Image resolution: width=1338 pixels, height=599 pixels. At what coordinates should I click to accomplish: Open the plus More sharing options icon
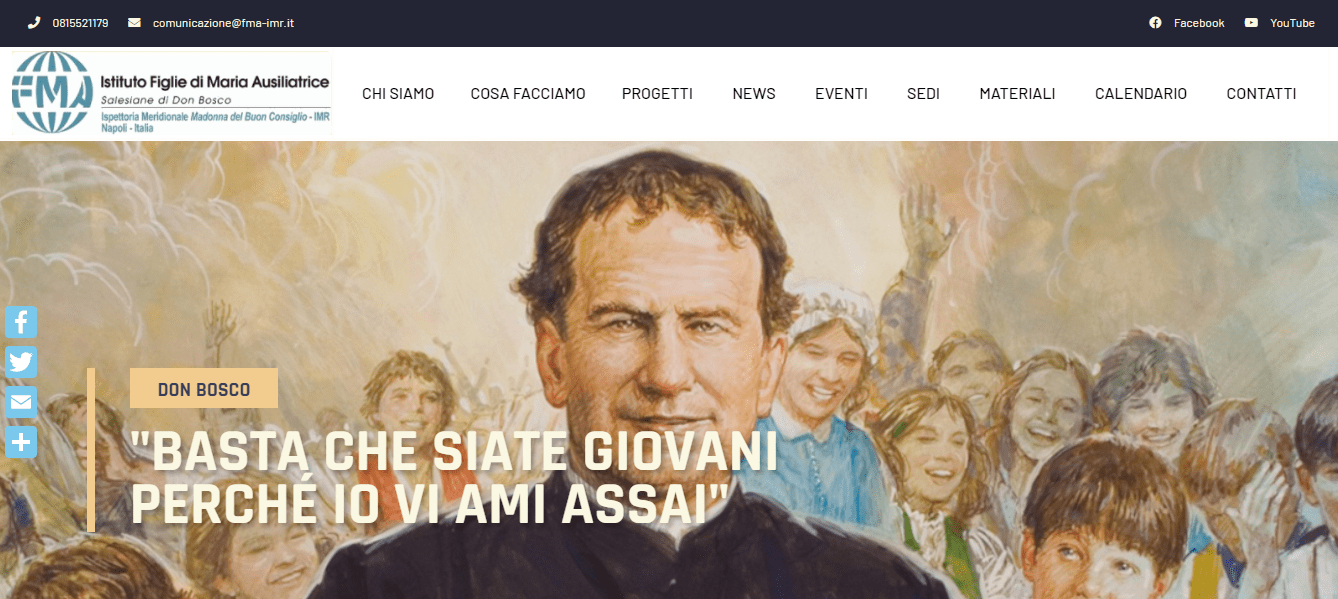click(21, 442)
